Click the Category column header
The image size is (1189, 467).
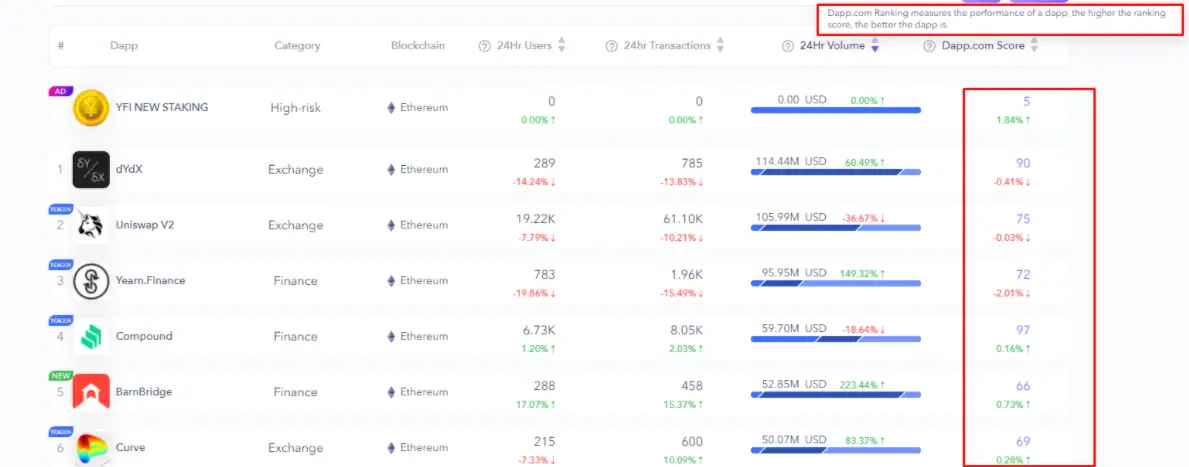[x=297, y=45]
